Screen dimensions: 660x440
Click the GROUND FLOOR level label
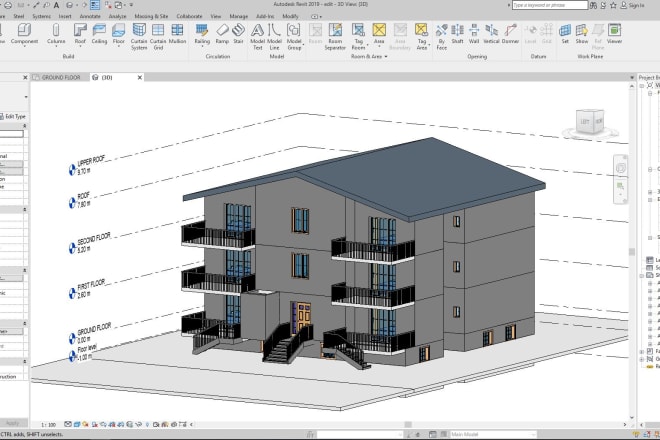[94, 329]
